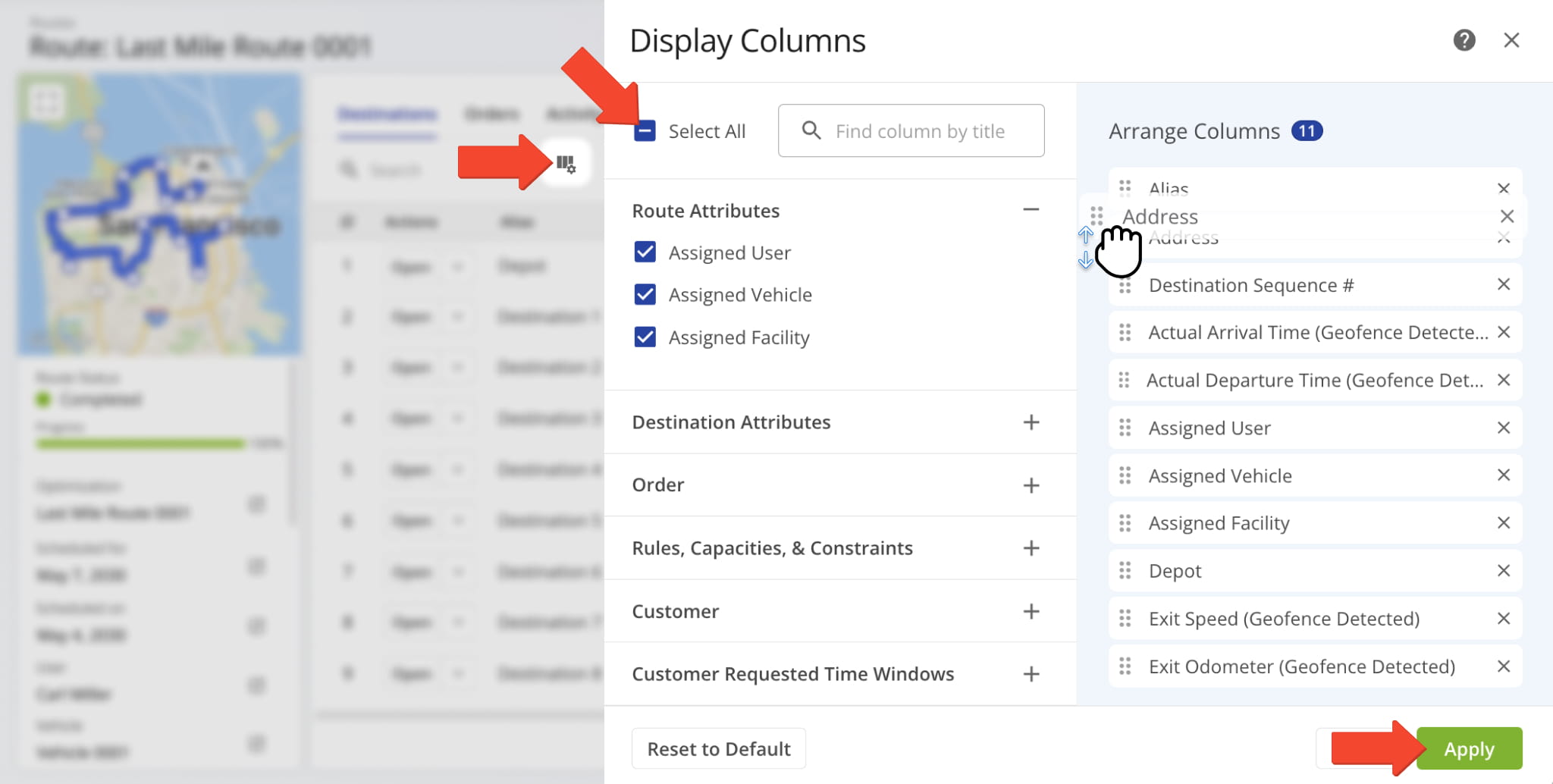Switch to the Destinations tab
Image resolution: width=1553 pixels, height=784 pixels.
click(x=387, y=114)
